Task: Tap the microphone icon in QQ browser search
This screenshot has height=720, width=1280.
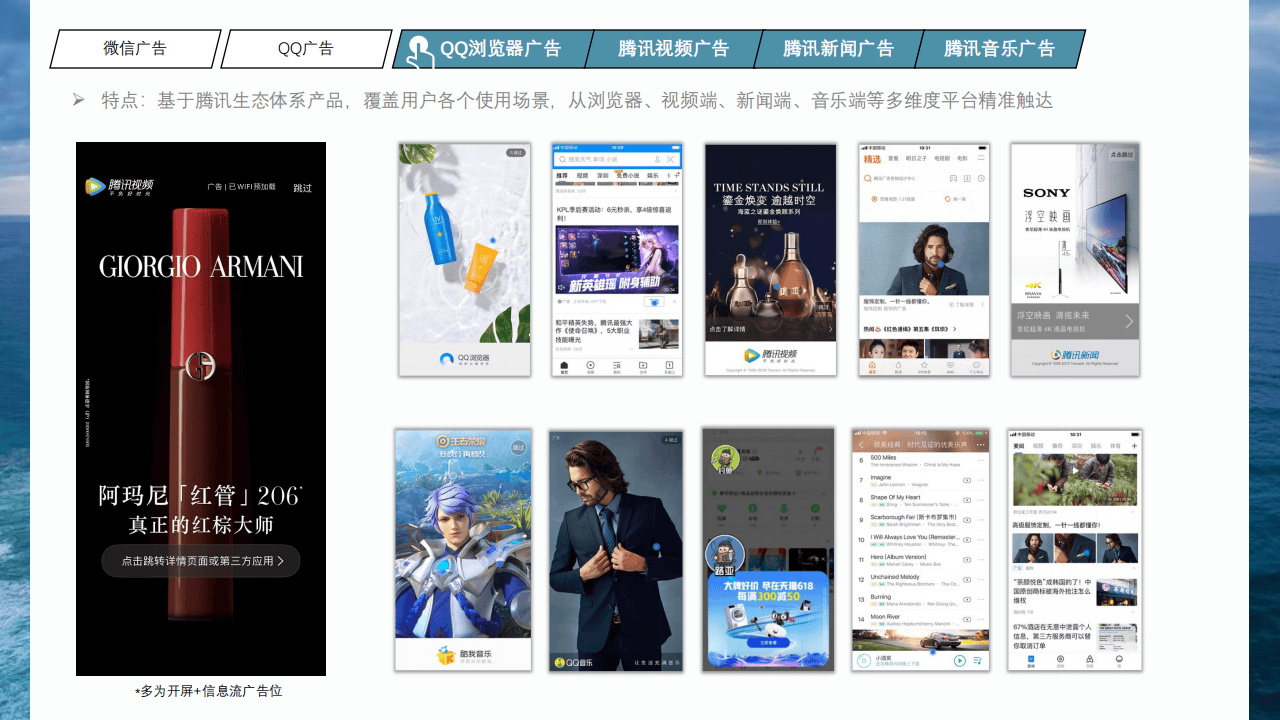Action: [x=657, y=159]
